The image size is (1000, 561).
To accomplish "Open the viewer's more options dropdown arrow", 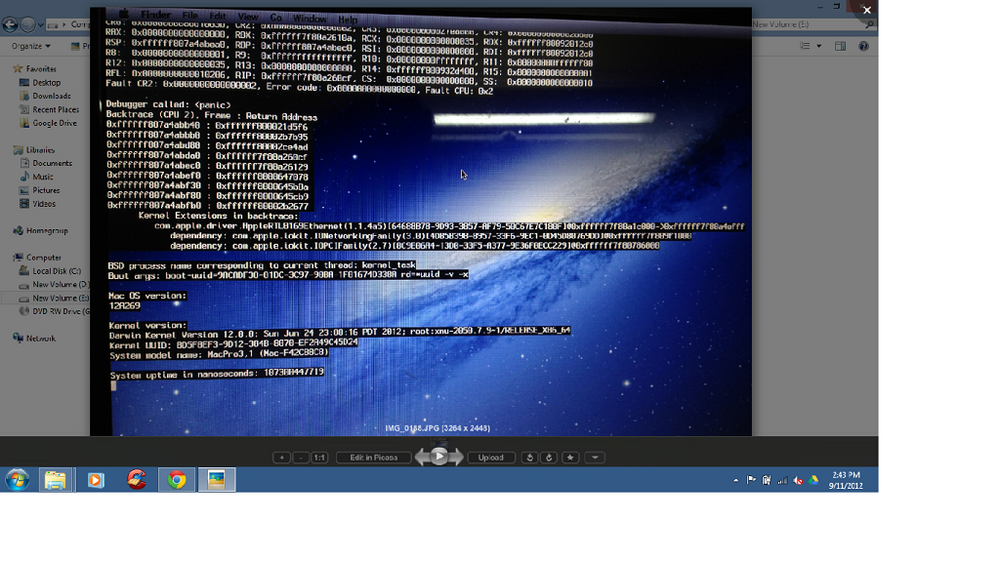I will coord(594,458).
